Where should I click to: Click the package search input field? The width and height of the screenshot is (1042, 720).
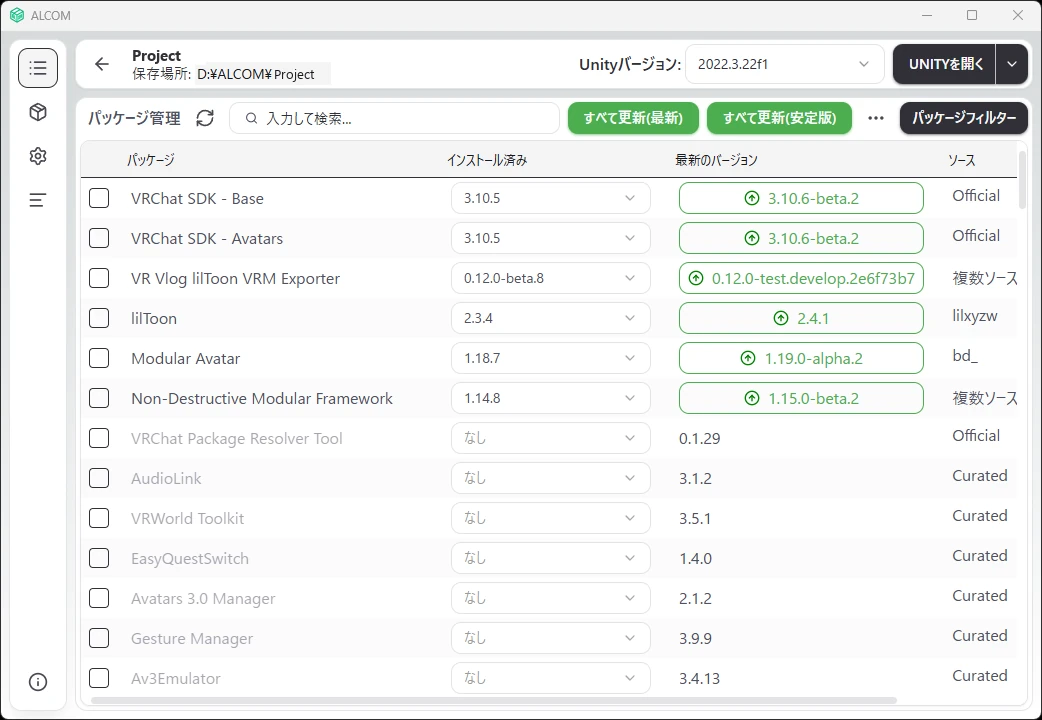click(x=395, y=118)
